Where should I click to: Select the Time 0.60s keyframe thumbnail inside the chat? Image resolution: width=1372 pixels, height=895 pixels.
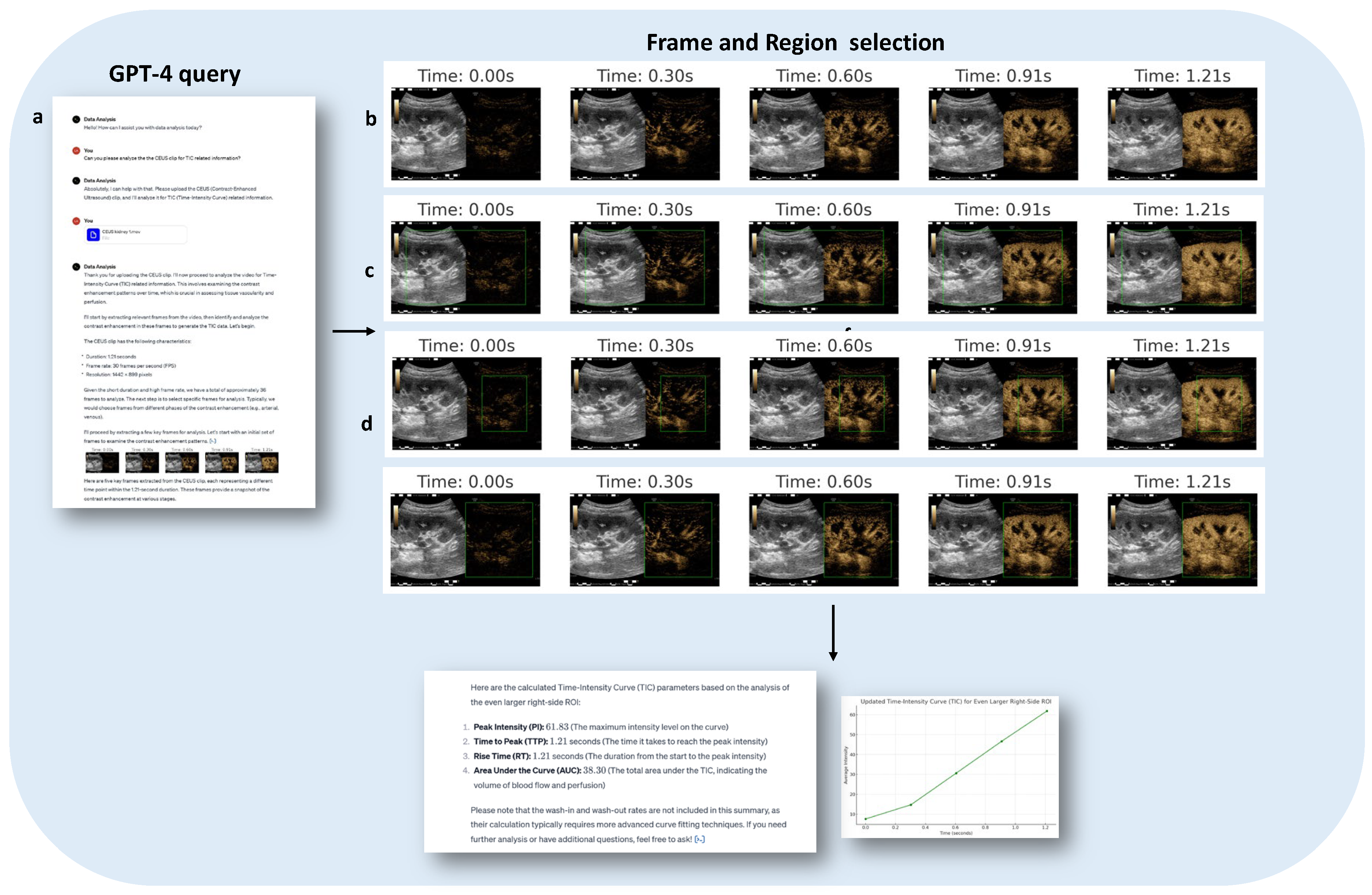[x=182, y=463]
